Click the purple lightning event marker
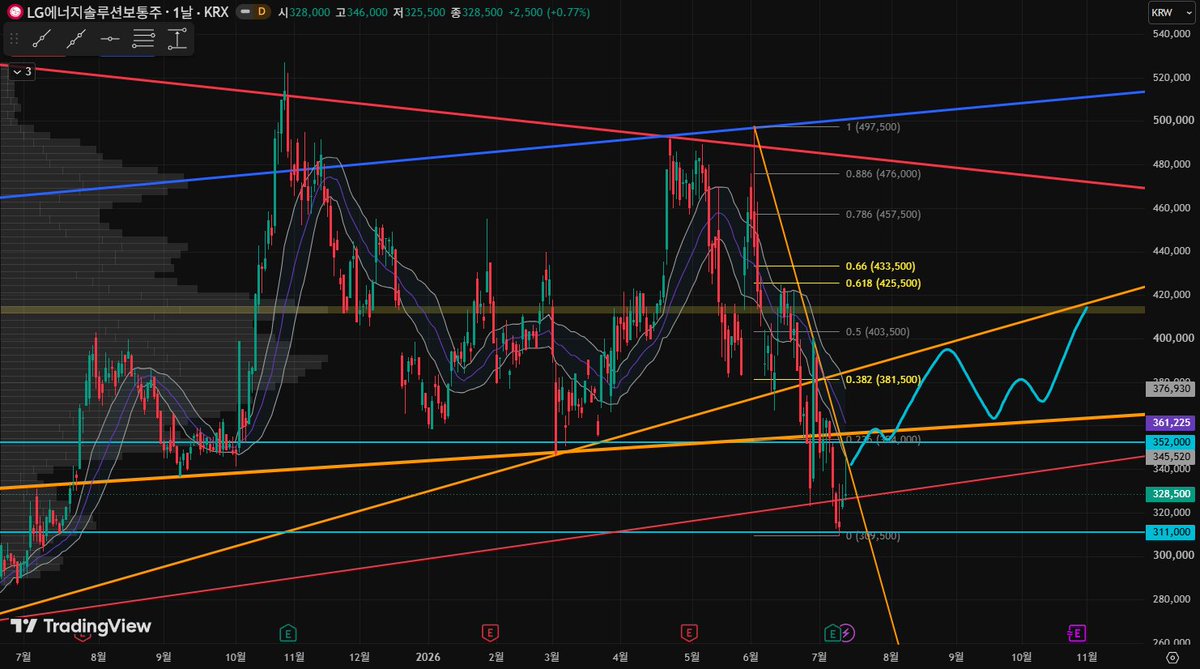Image resolution: width=1200 pixels, height=669 pixels. pos(848,632)
